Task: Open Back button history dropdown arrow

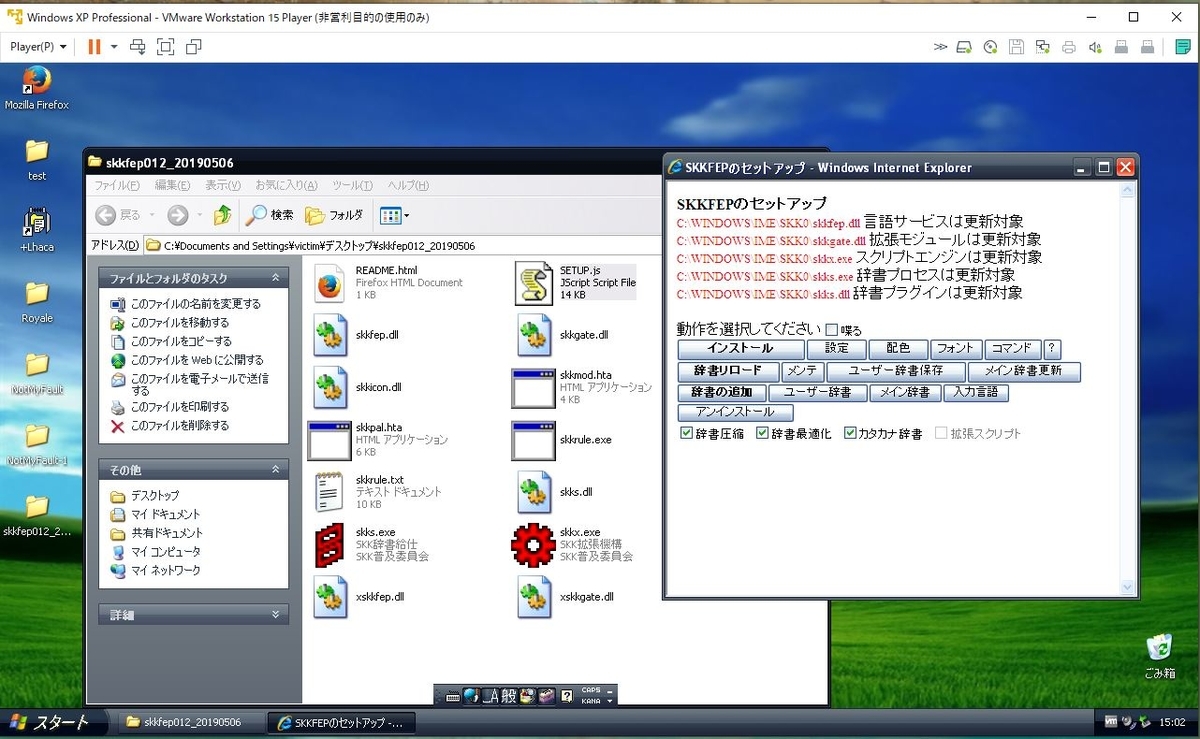Action: tap(151, 215)
